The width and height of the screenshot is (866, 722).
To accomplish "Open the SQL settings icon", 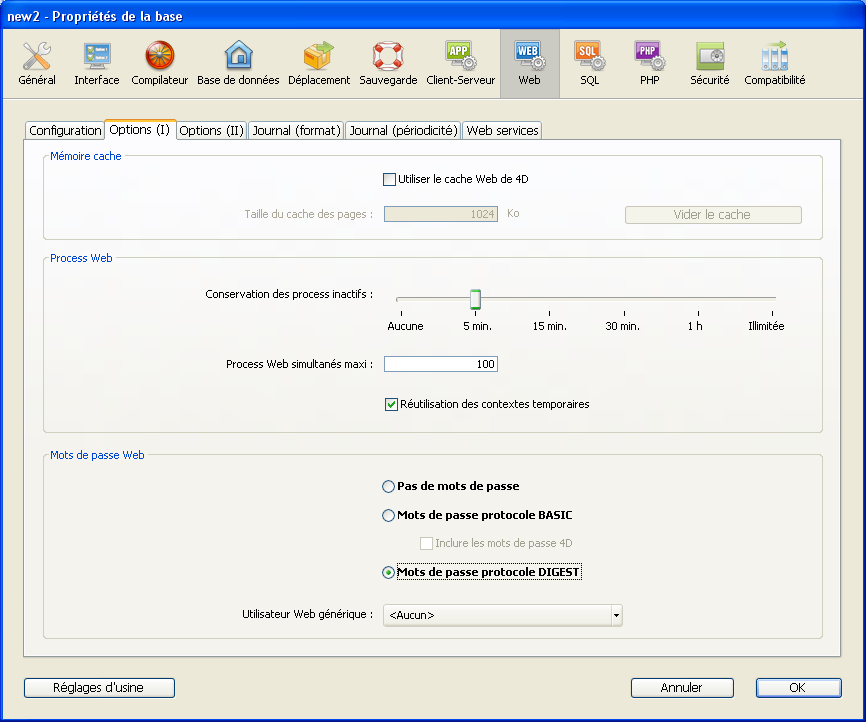I will click(589, 62).
